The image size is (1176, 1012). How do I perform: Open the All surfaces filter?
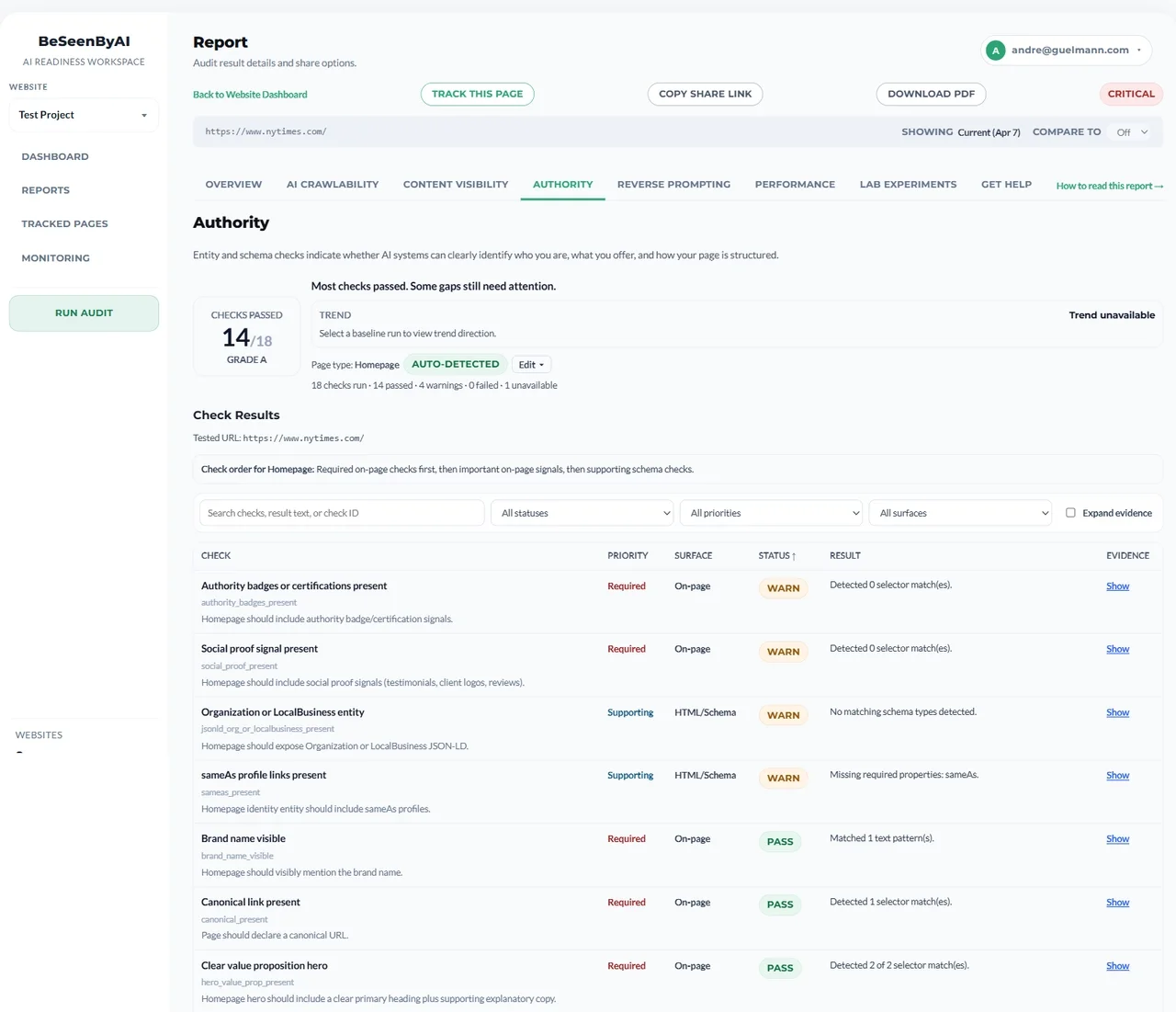click(x=960, y=513)
